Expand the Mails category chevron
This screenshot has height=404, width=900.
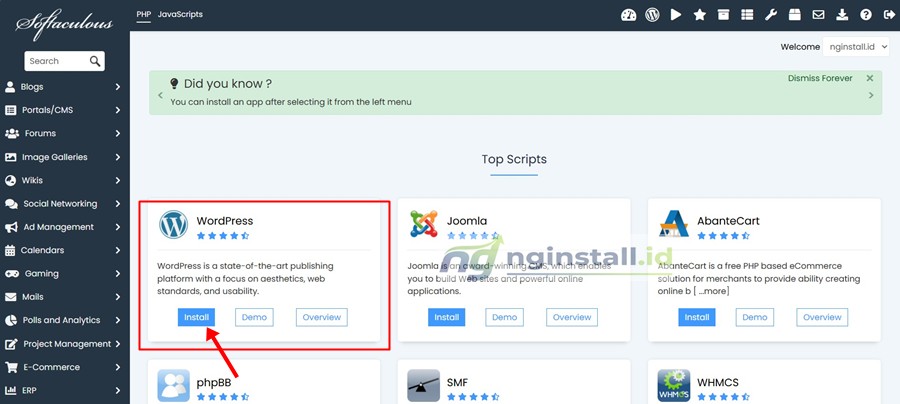point(117,297)
